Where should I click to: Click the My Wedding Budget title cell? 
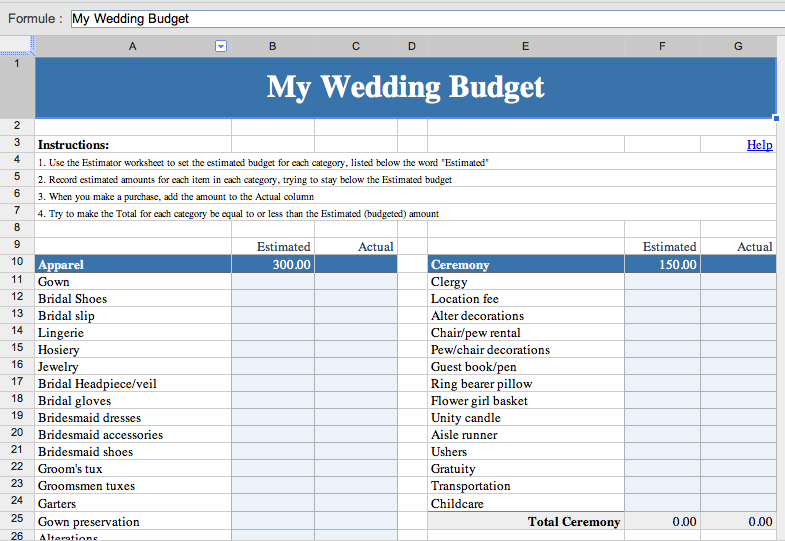point(405,87)
